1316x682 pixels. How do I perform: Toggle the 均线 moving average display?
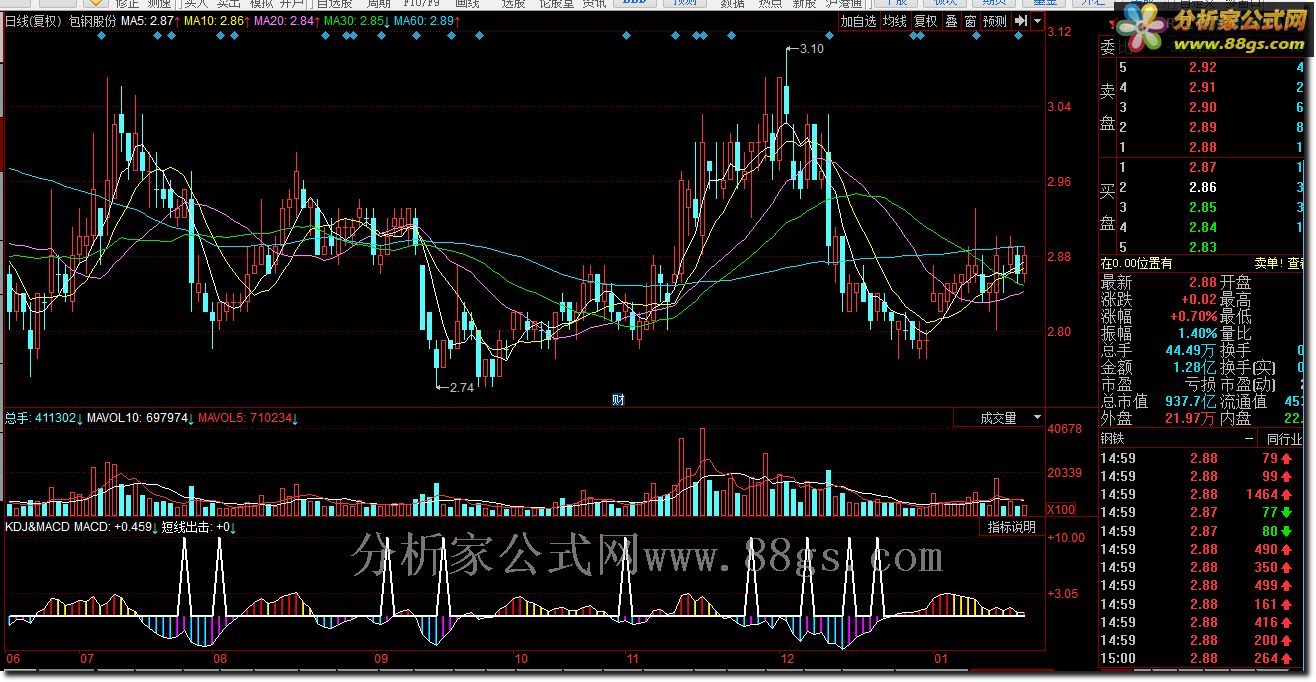(894, 21)
